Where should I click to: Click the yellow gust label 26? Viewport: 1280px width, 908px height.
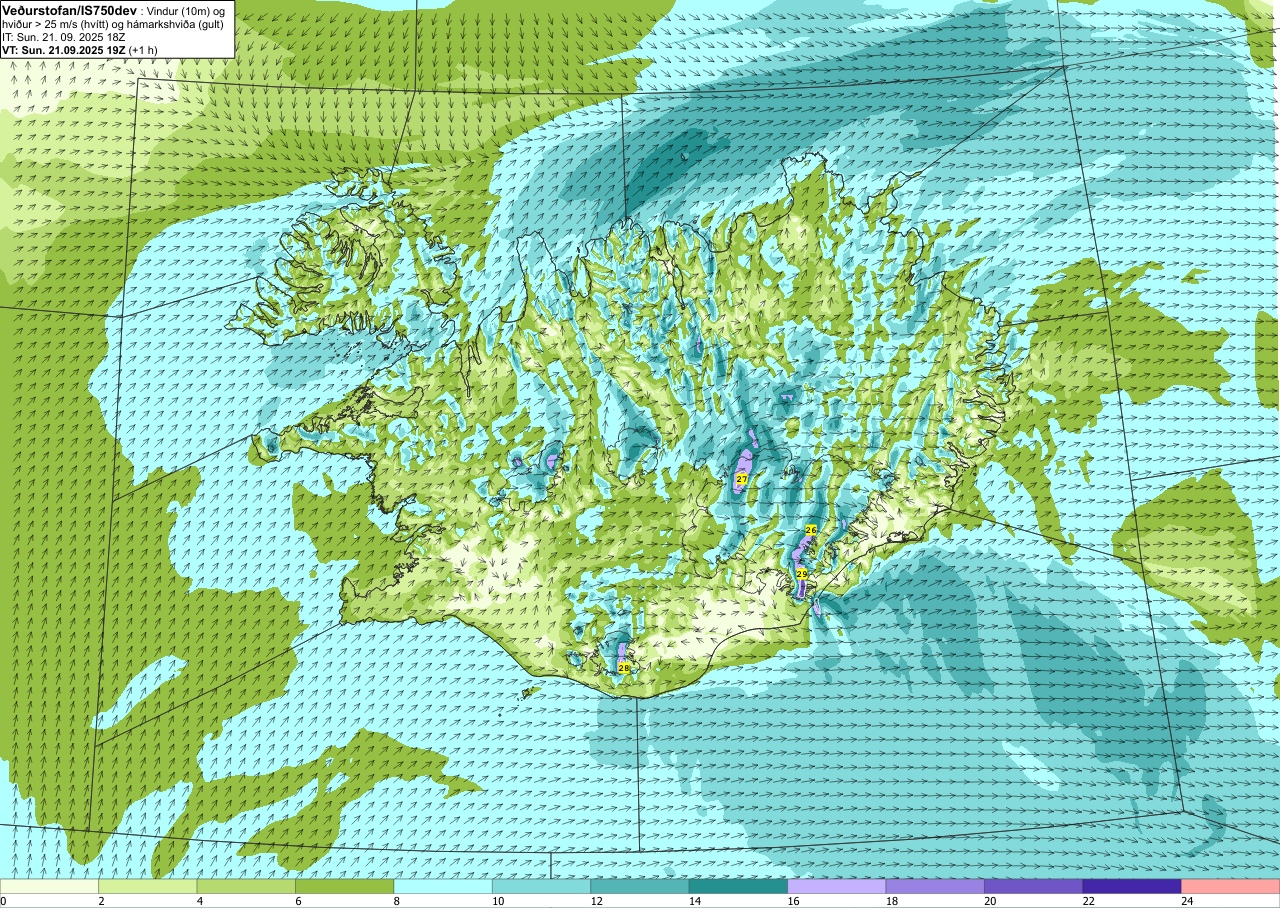click(811, 530)
